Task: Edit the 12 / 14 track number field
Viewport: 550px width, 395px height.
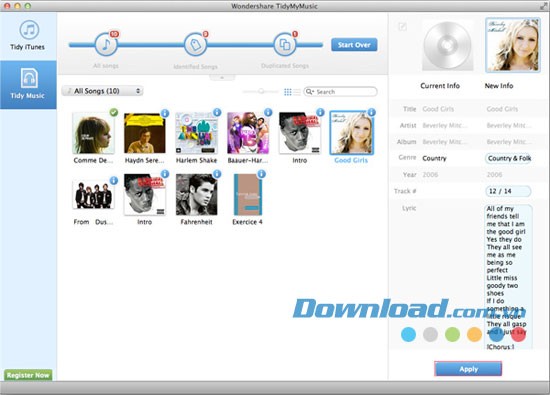Action: point(508,191)
